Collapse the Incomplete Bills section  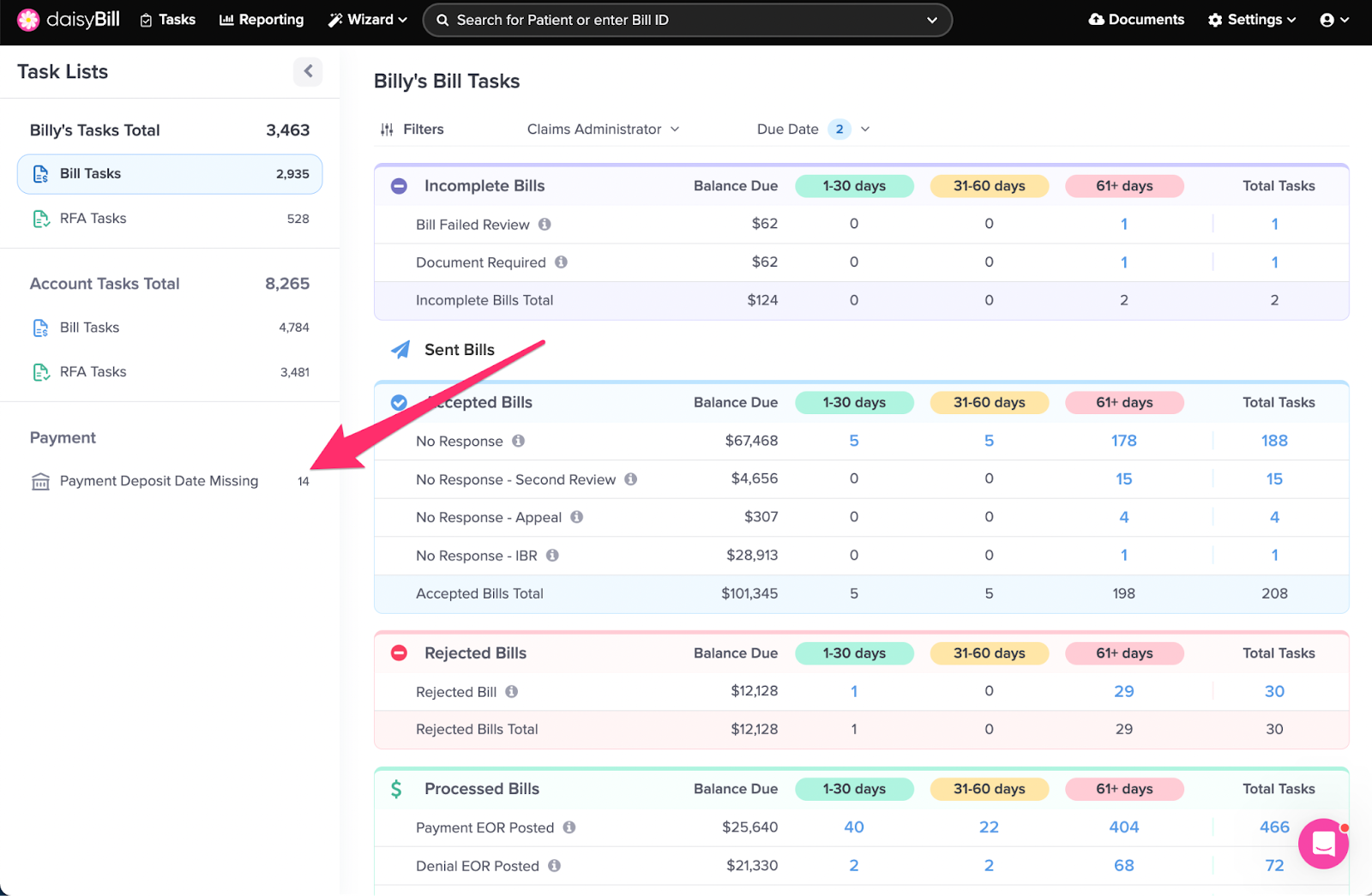[x=399, y=186]
